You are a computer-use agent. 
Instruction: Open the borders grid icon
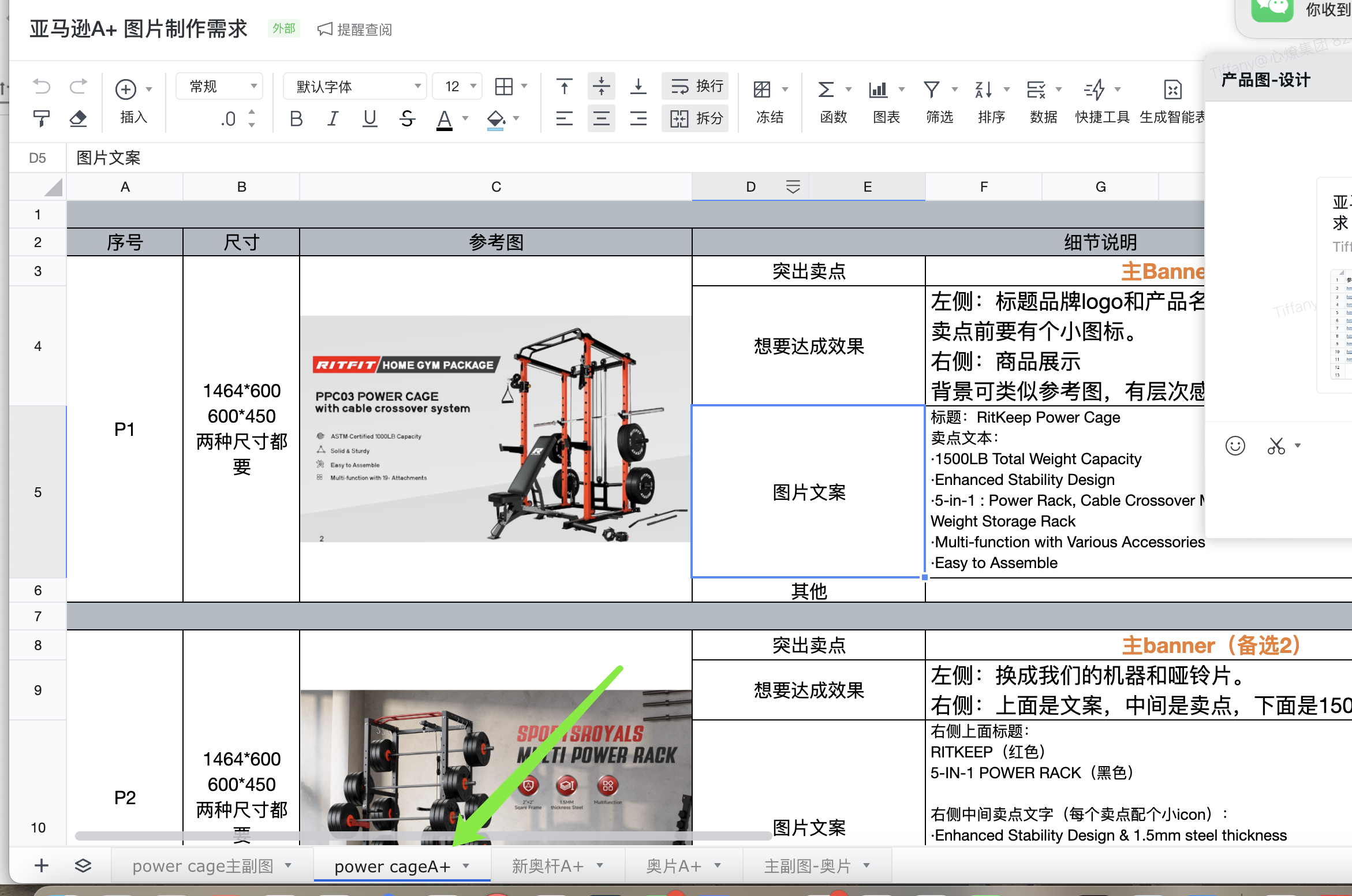tap(503, 87)
